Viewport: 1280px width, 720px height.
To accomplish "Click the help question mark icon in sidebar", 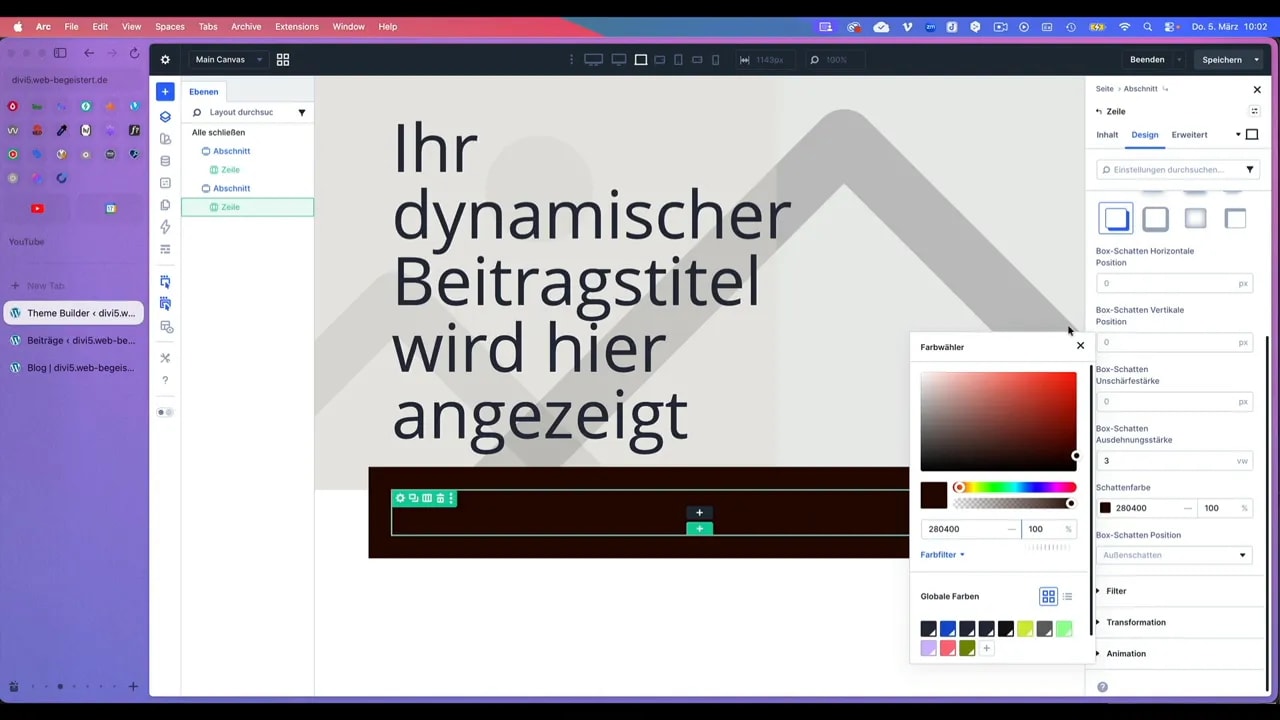I will coord(165,380).
